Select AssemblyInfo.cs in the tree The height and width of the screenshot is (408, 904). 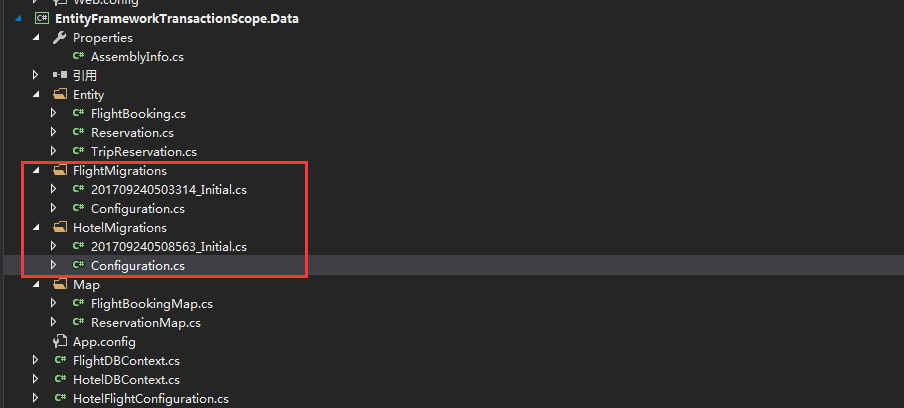(137, 56)
